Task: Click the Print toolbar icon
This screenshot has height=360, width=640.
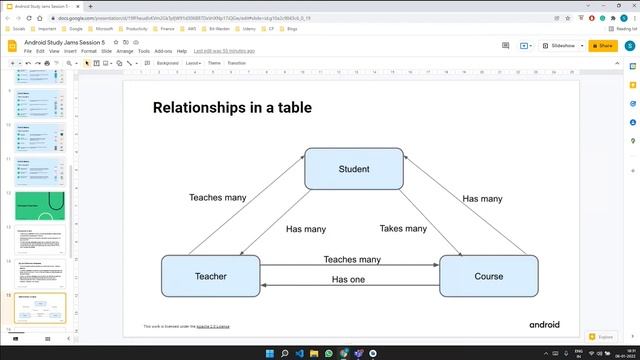Action: coord(47,63)
